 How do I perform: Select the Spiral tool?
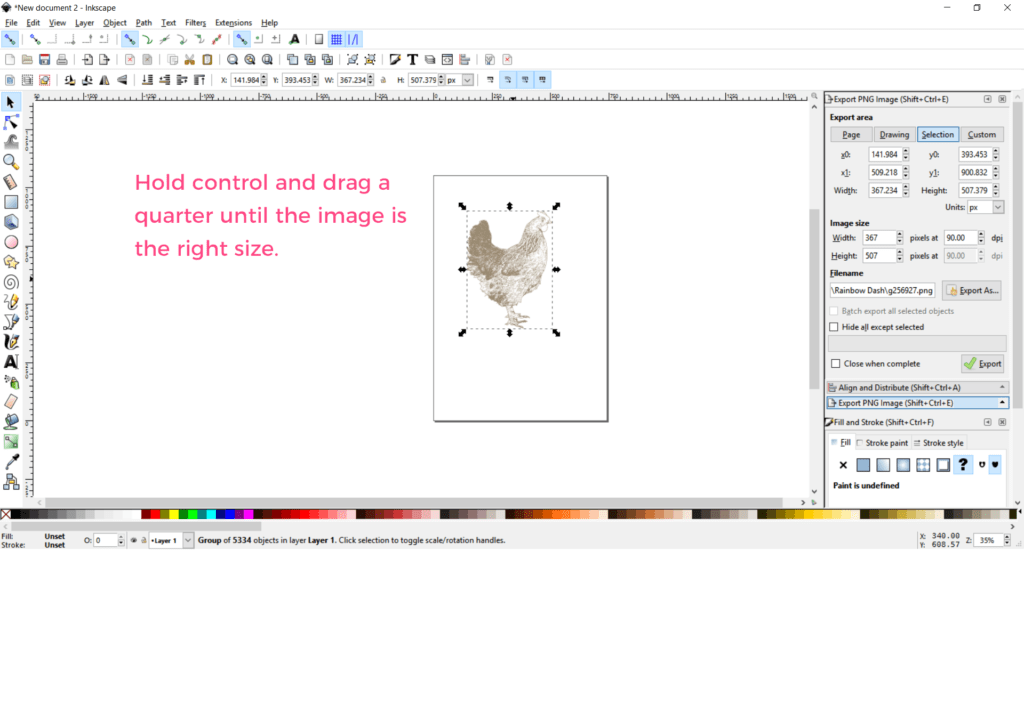pos(10,282)
